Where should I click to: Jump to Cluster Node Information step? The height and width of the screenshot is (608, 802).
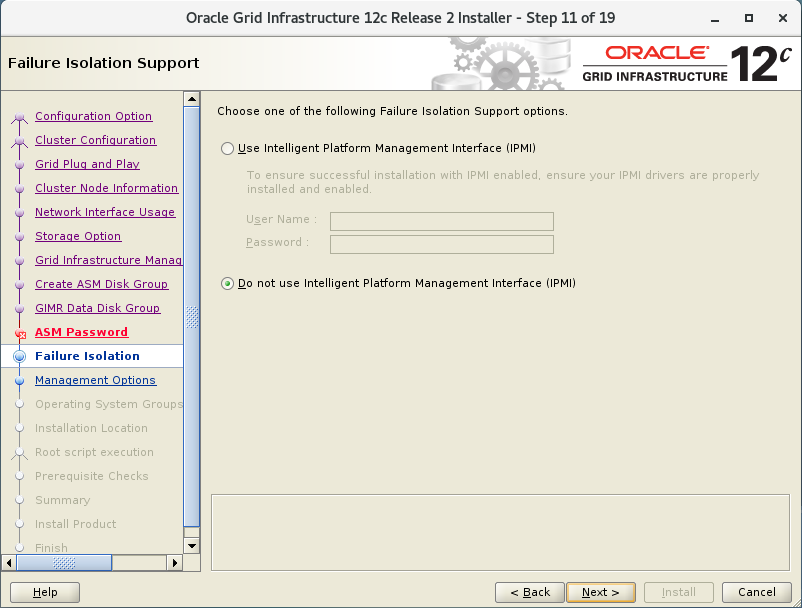(106, 188)
